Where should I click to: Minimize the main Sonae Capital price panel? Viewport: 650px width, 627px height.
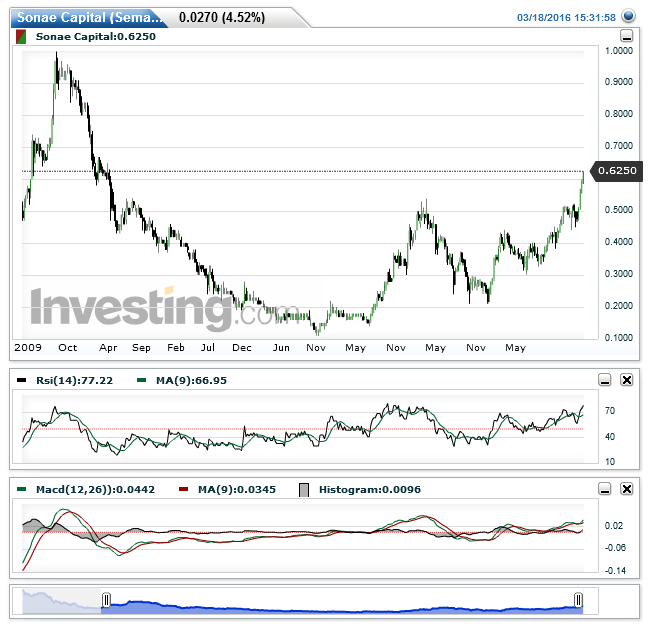click(x=627, y=36)
